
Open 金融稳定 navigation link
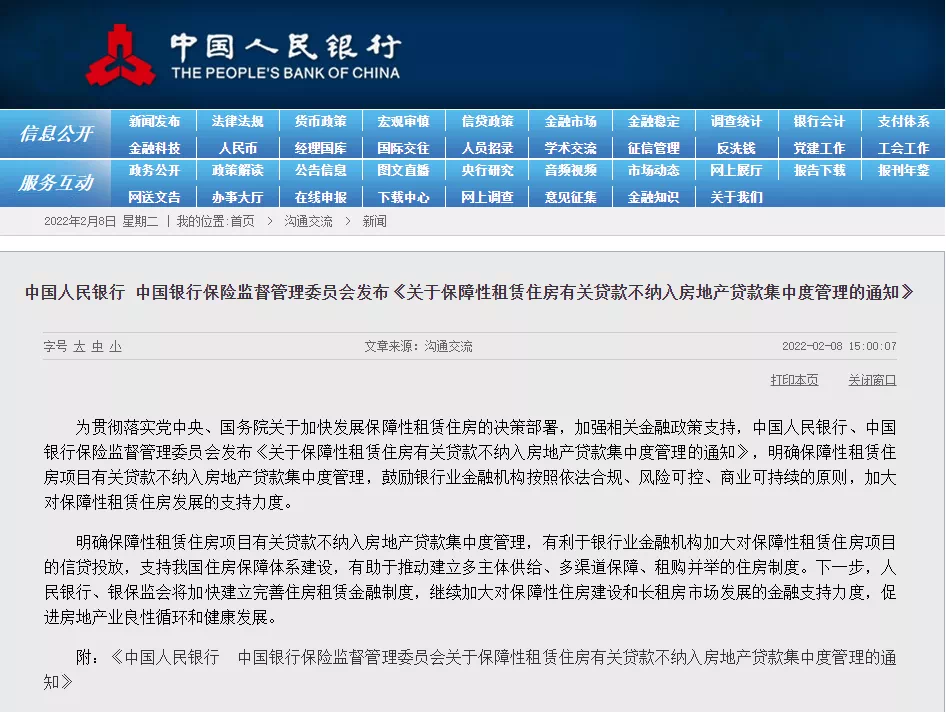coord(653,121)
